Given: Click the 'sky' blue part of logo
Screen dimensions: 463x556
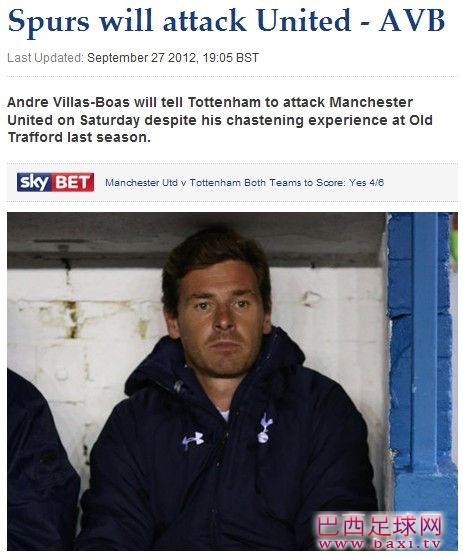Looking at the screenshot, I should (34, 182).
